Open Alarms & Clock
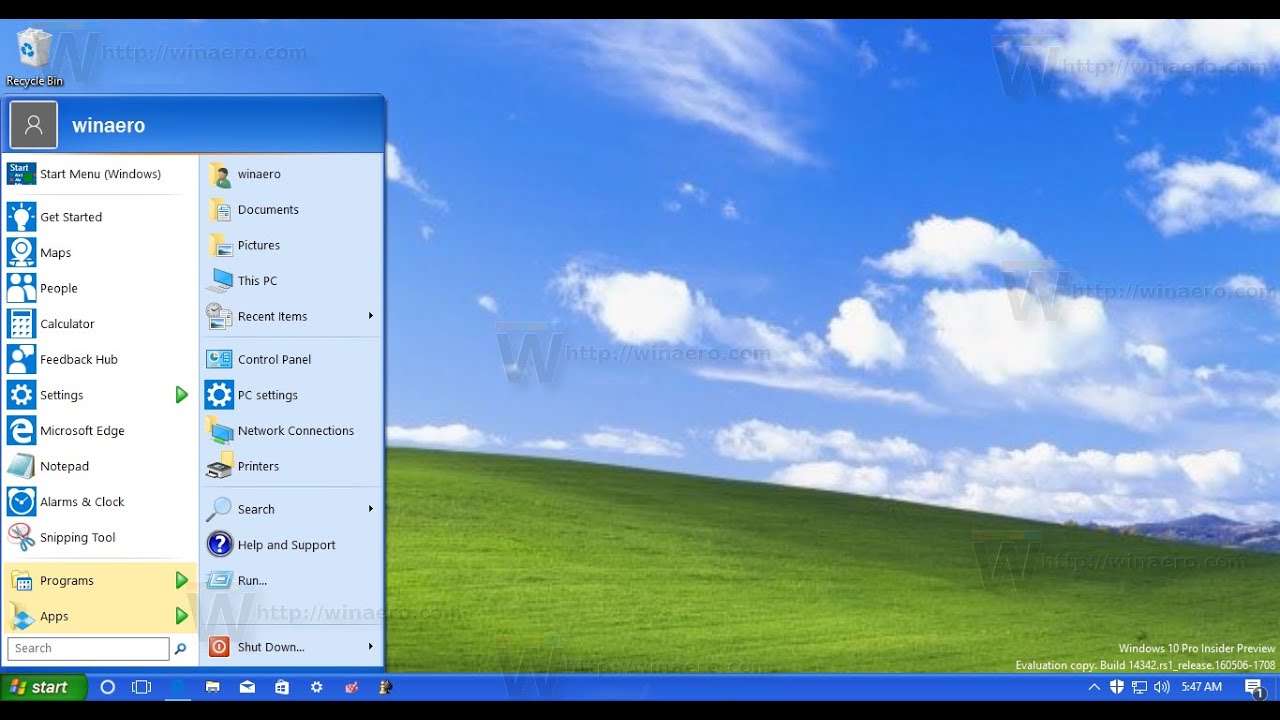Screen dimensions: 1280x720 pos(100,502)
